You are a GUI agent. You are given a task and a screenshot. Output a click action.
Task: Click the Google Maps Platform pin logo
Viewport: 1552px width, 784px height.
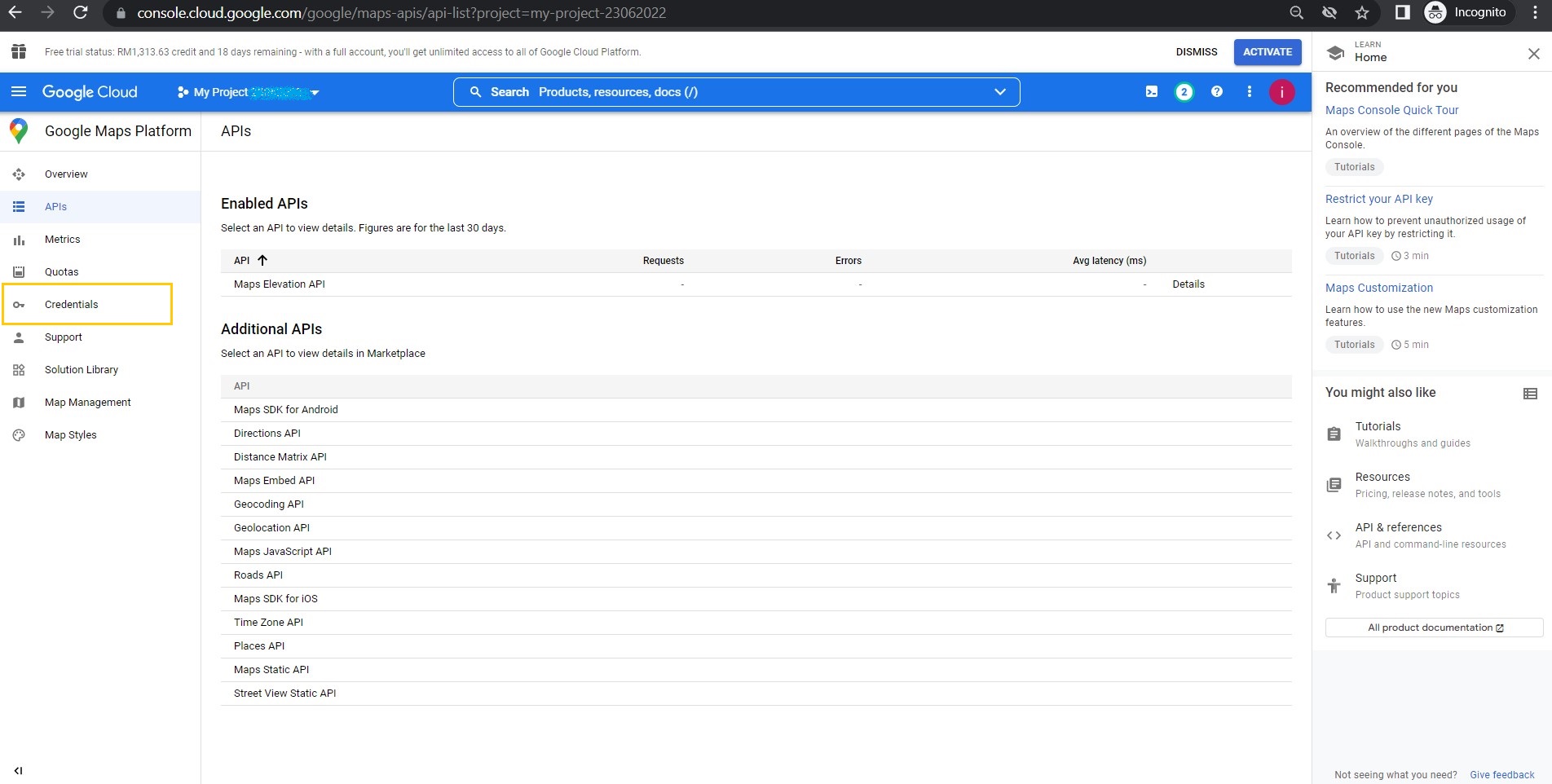[x=18, y=131]
